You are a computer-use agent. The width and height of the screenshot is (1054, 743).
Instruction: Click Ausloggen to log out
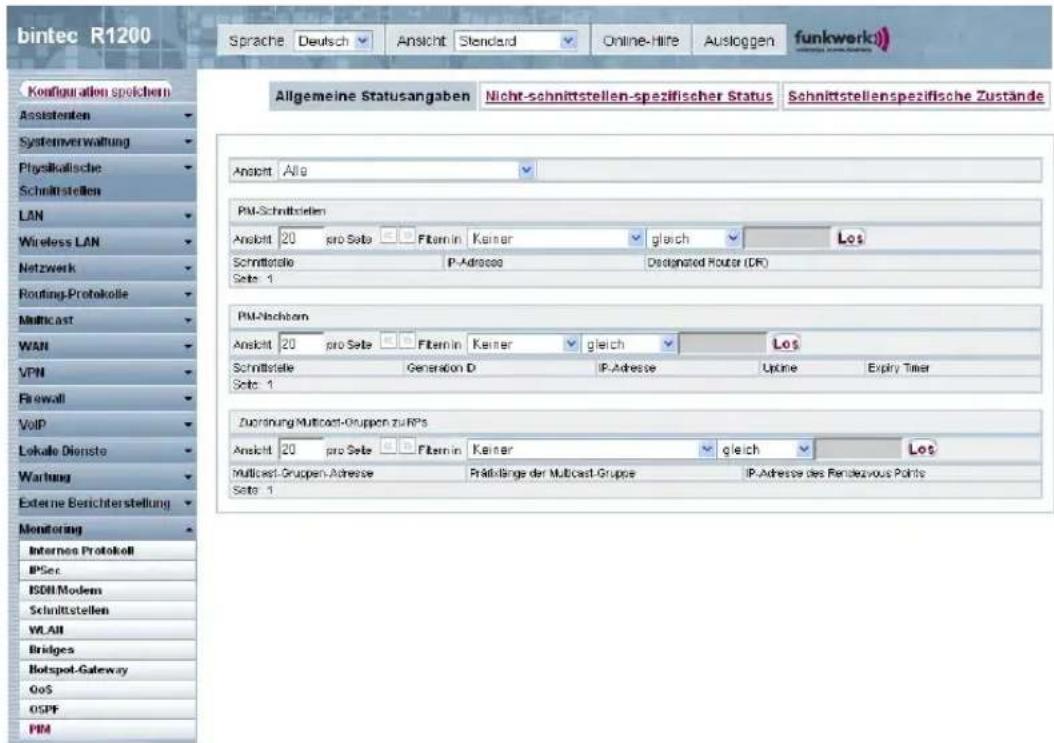pyautogui.click(x=738, y=41)
